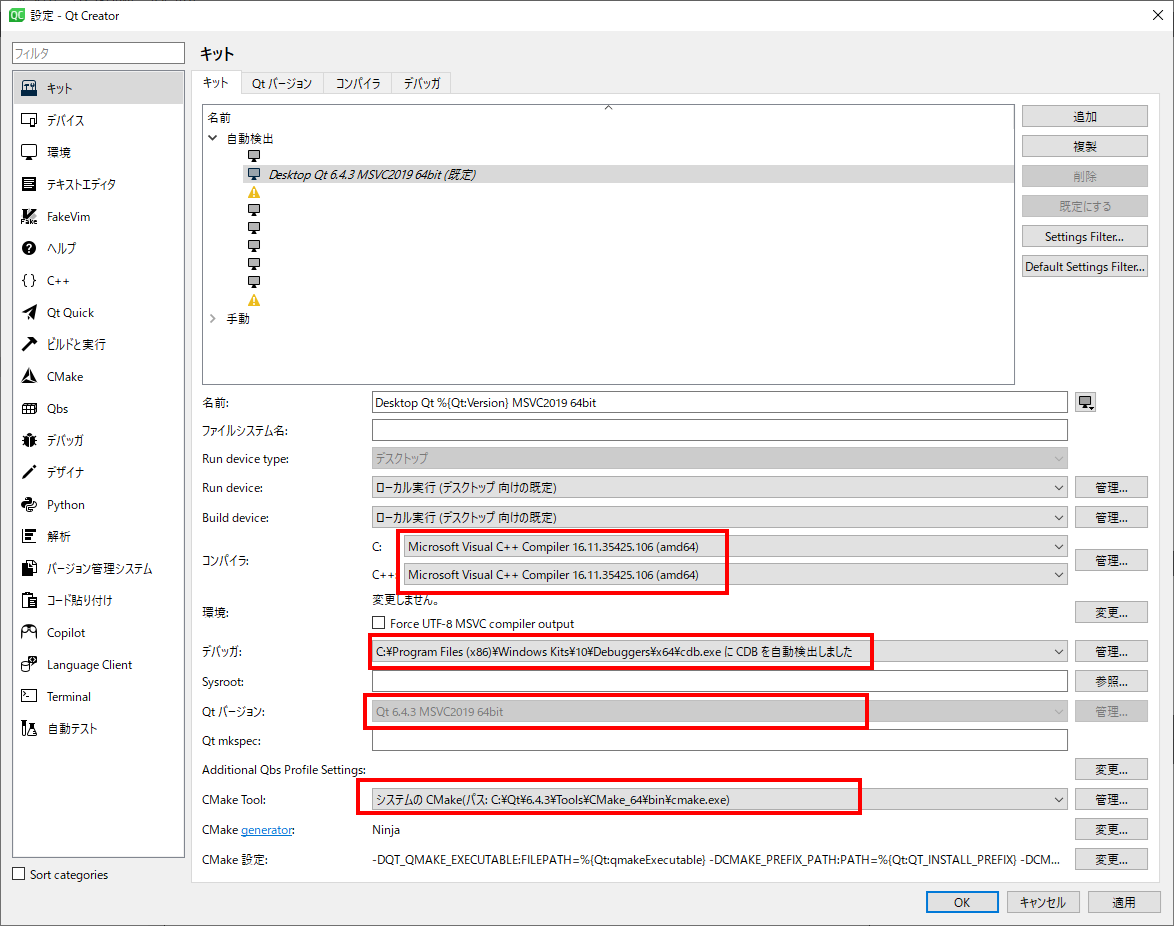The width and height of the screenshot is (1174, 926).
Task: Click the 適用 button
Action: pyautogui.click(x=1124, y=902)
